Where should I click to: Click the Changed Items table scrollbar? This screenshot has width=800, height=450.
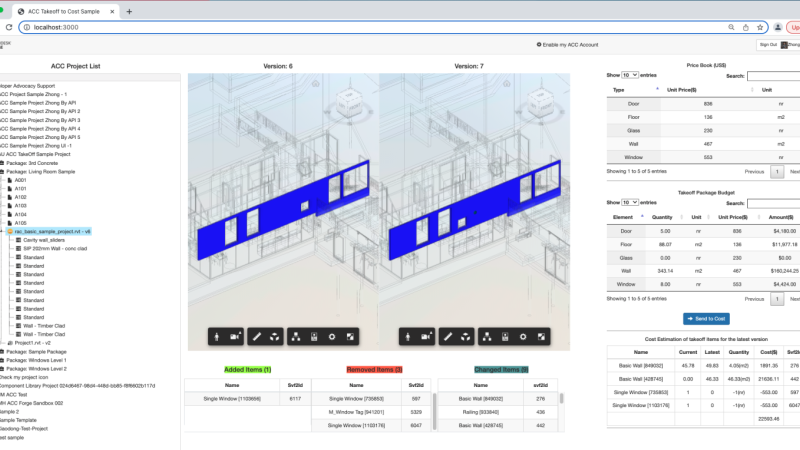561,398
